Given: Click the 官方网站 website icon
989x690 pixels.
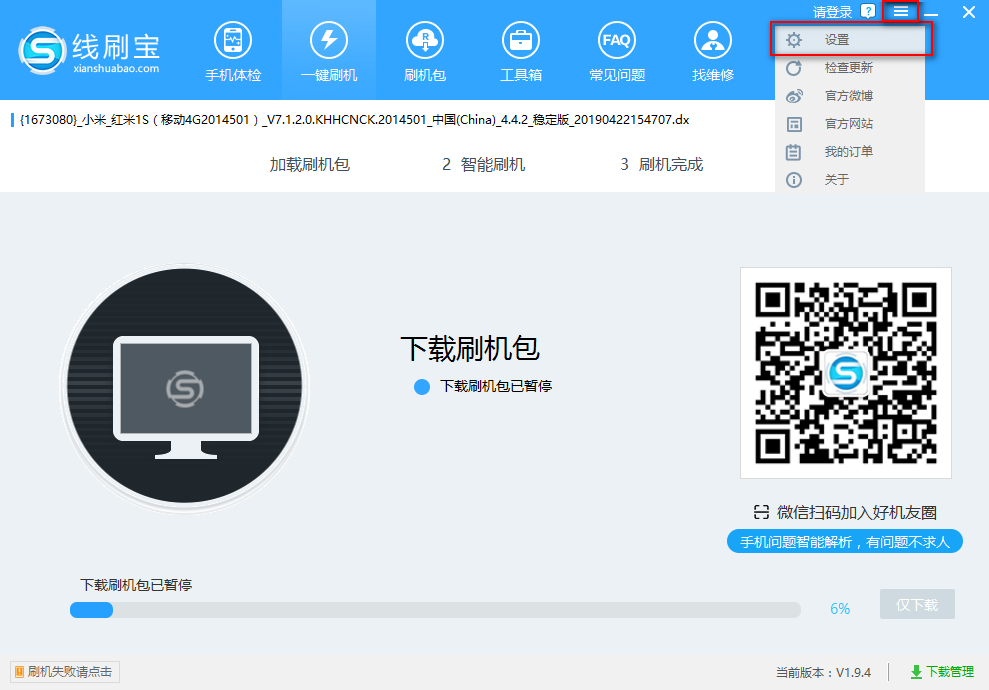Looking at the screenshot, I should click(794, 124).
